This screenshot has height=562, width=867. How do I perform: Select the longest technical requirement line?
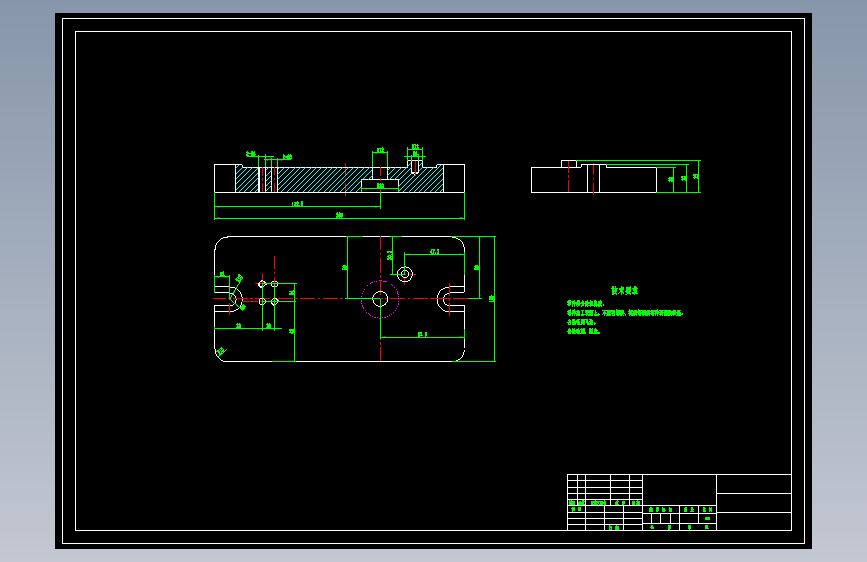coord(625,313)
